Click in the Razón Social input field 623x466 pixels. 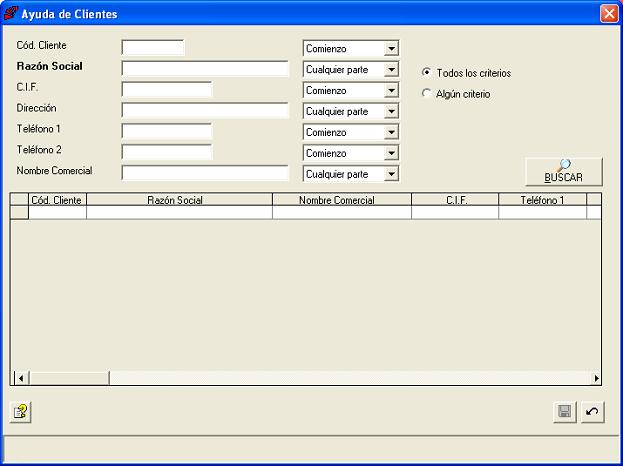click(x=205, y=69)
